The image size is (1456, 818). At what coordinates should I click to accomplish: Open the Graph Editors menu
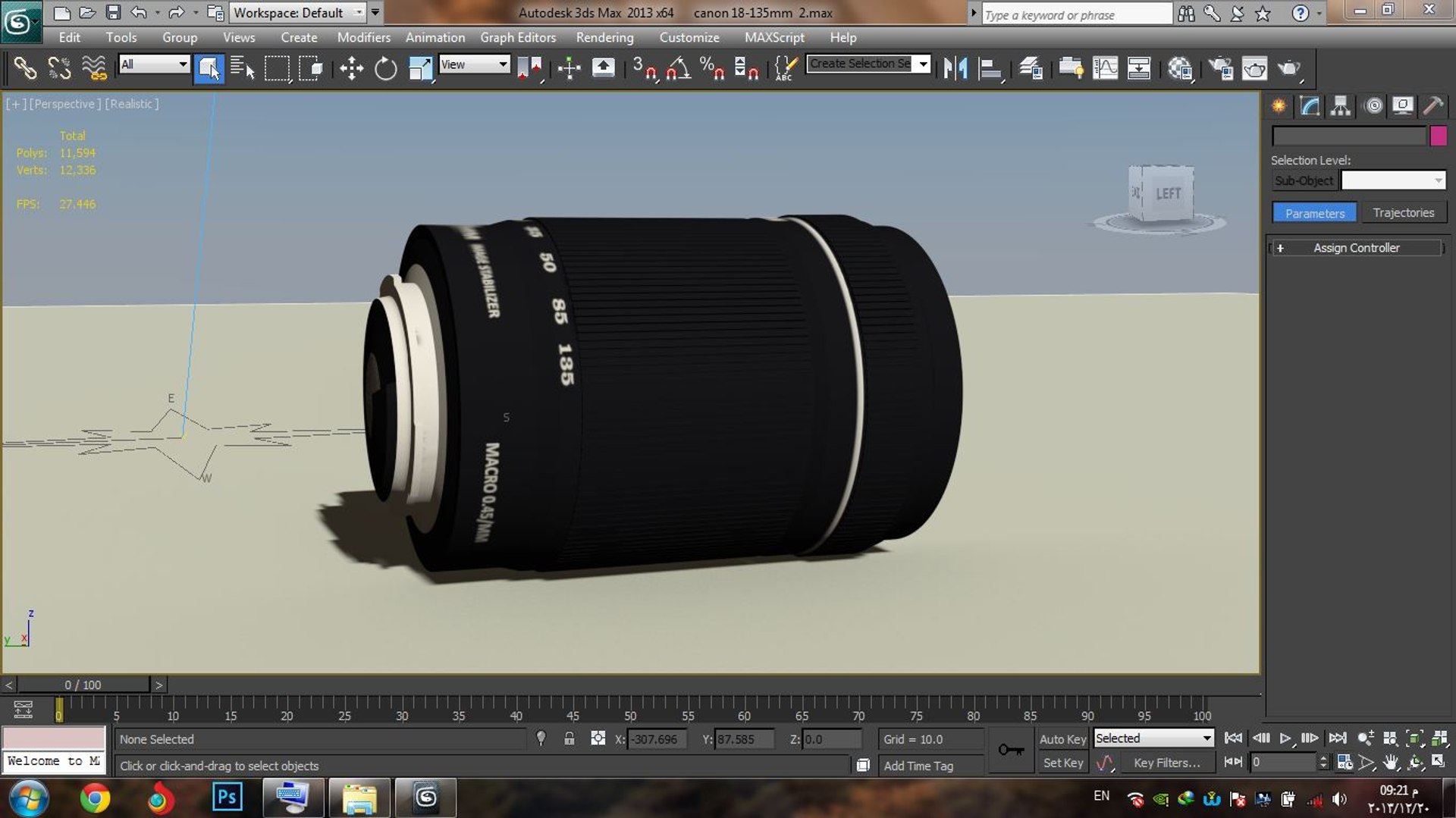tap(518, 37)
